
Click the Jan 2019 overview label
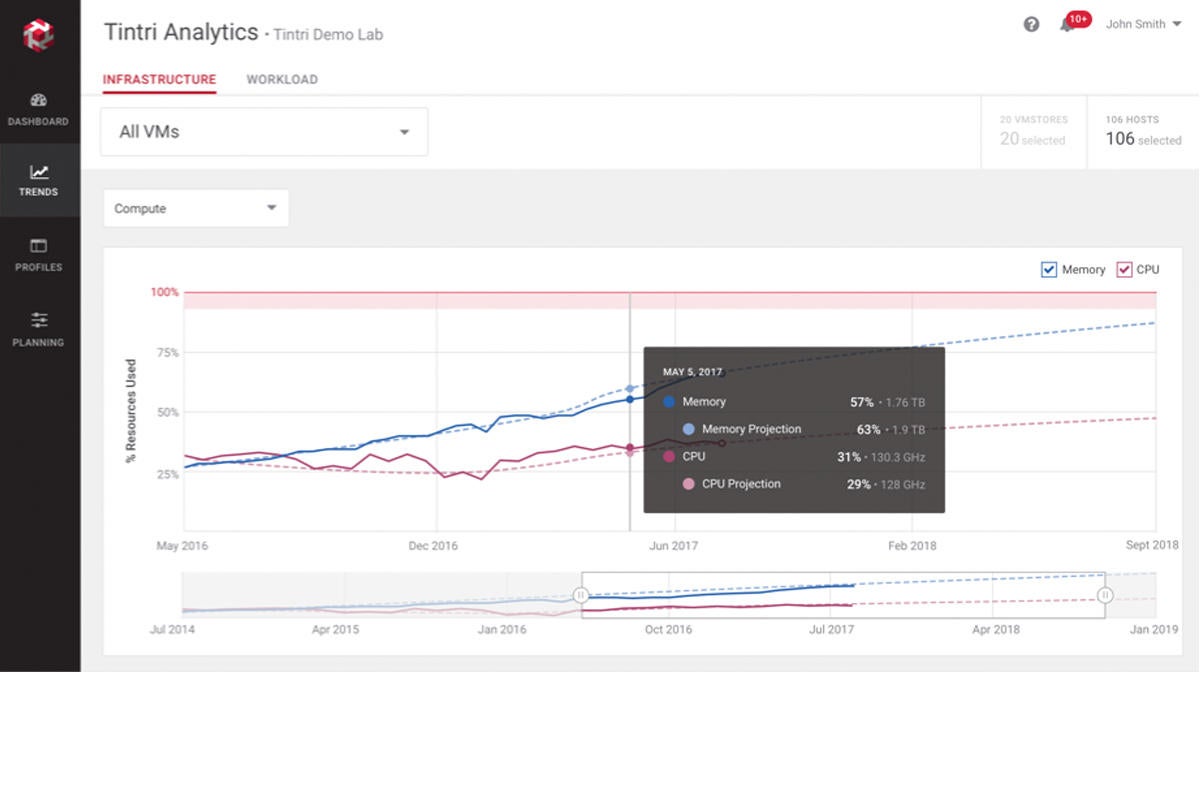click(1154, 629)
